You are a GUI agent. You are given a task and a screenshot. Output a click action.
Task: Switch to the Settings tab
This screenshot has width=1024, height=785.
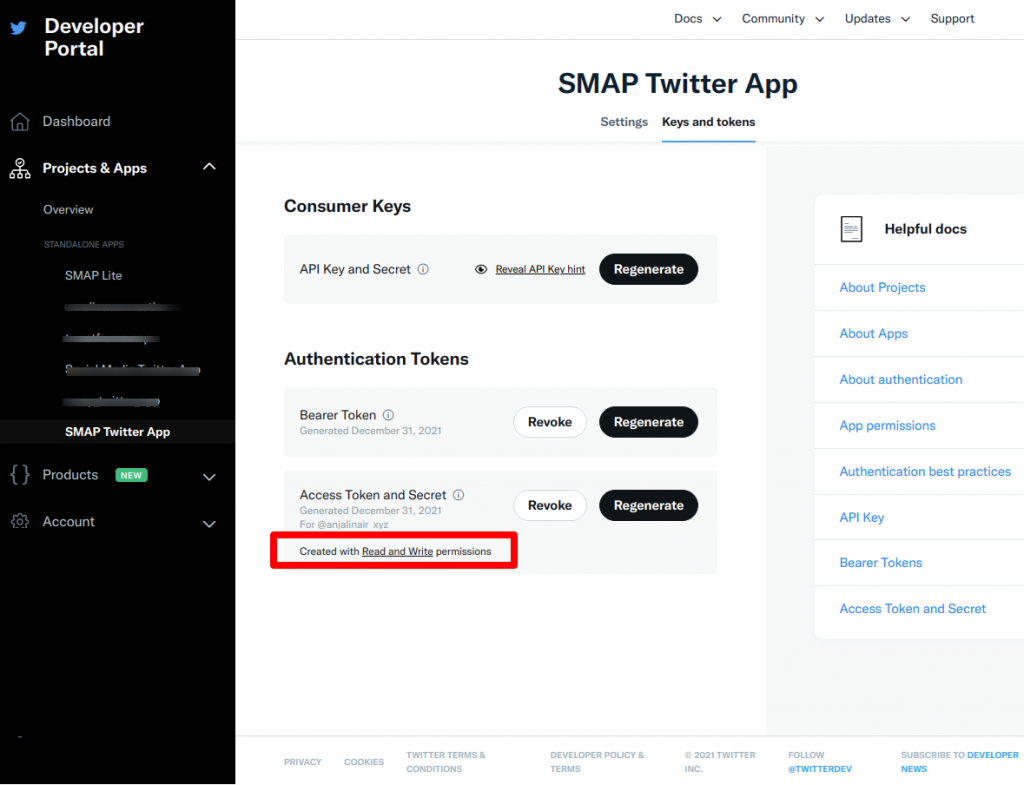pos(624,121)
